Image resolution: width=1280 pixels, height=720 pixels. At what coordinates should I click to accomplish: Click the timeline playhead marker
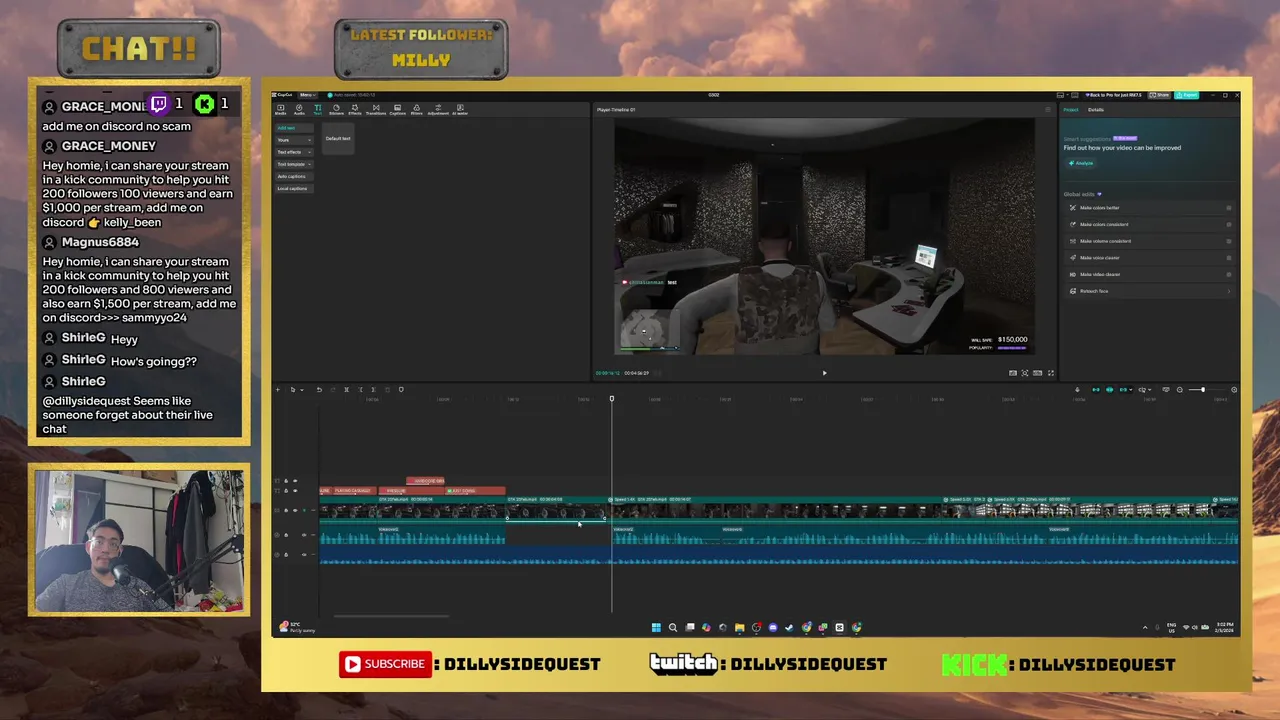pyautogui.click(x=612, y=399)
